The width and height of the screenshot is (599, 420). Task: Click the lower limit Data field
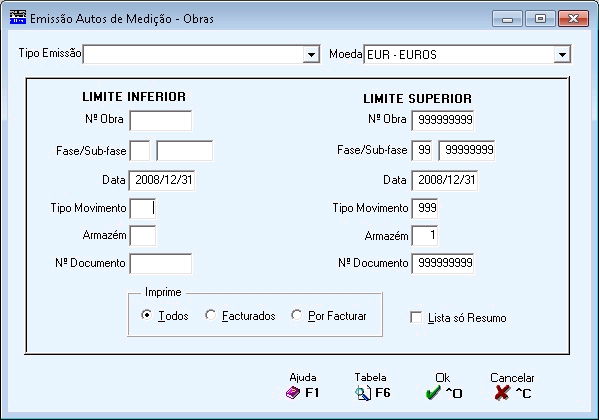pos(162,180)
